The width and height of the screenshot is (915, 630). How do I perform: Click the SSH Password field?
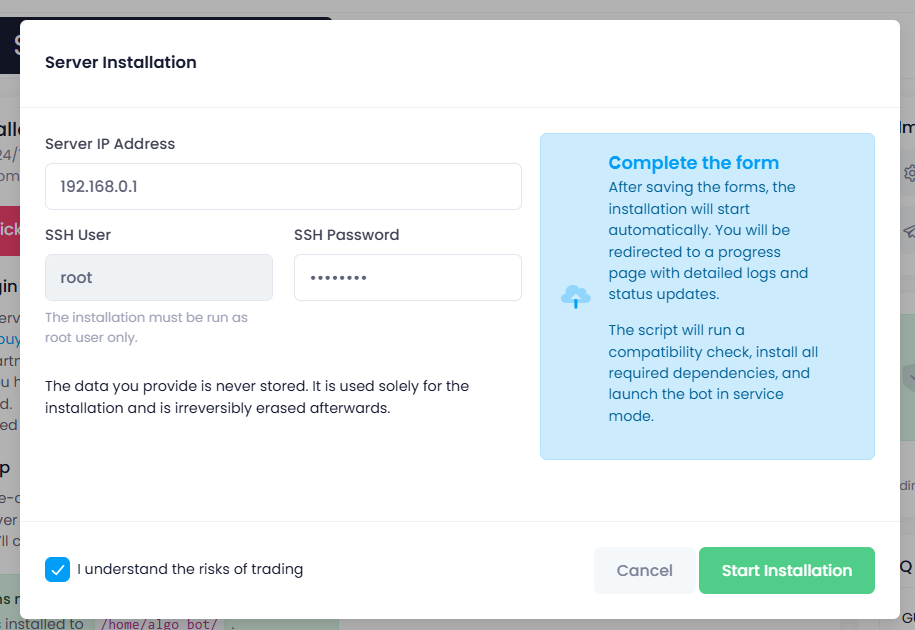(407, 278)
